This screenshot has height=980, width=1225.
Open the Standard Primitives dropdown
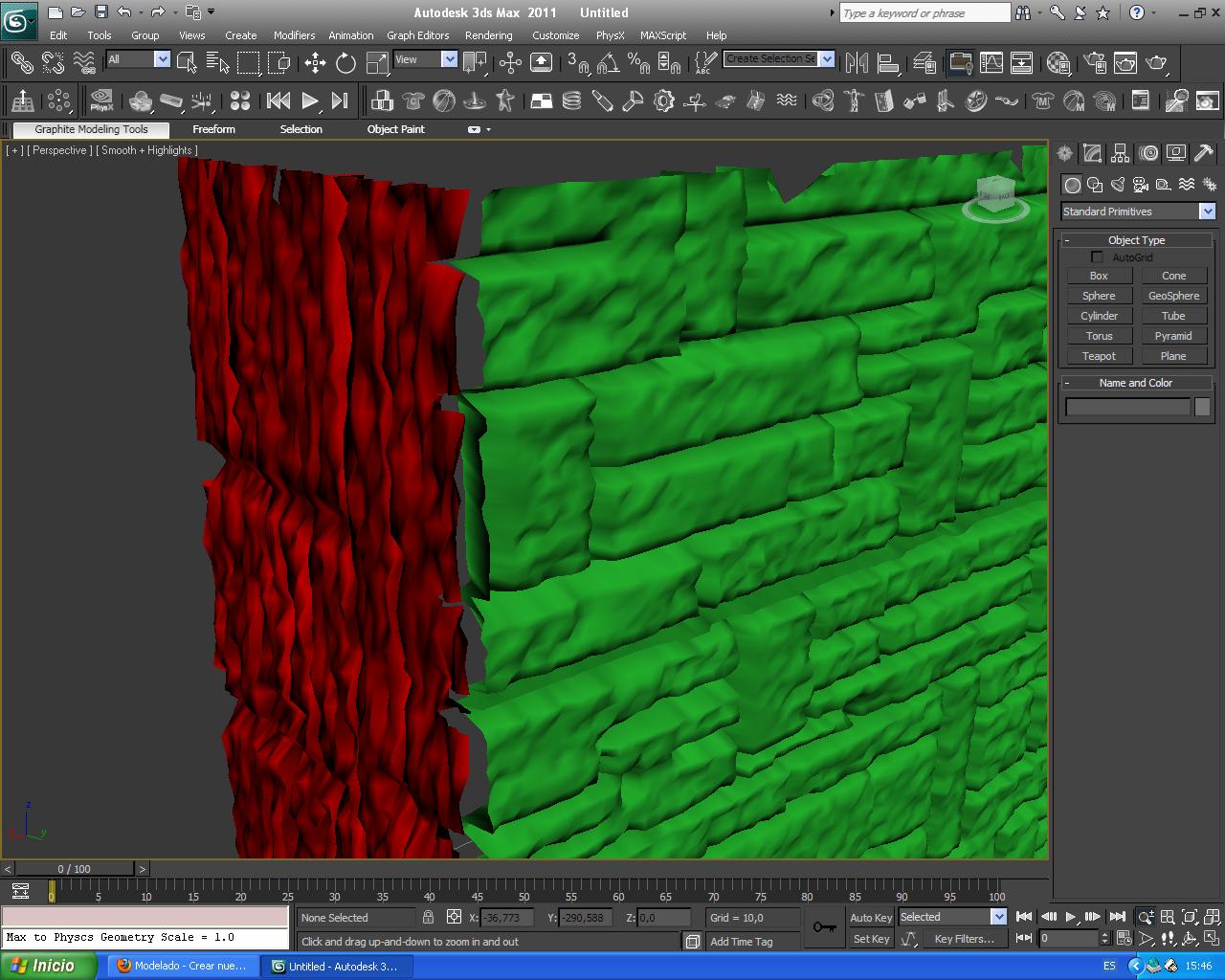tap(1137, 212)
